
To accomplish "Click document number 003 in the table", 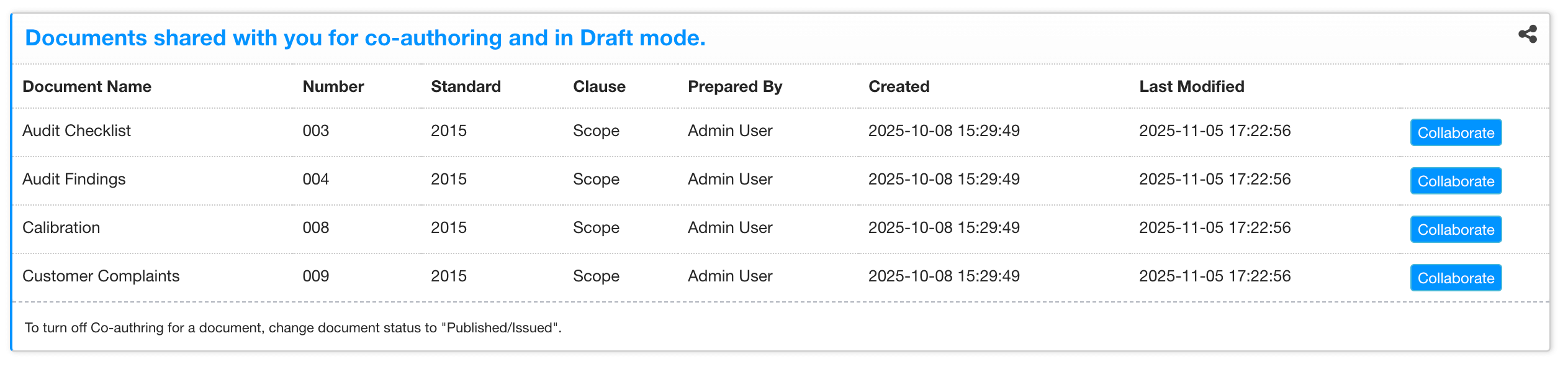I will [x=315, y=130].
